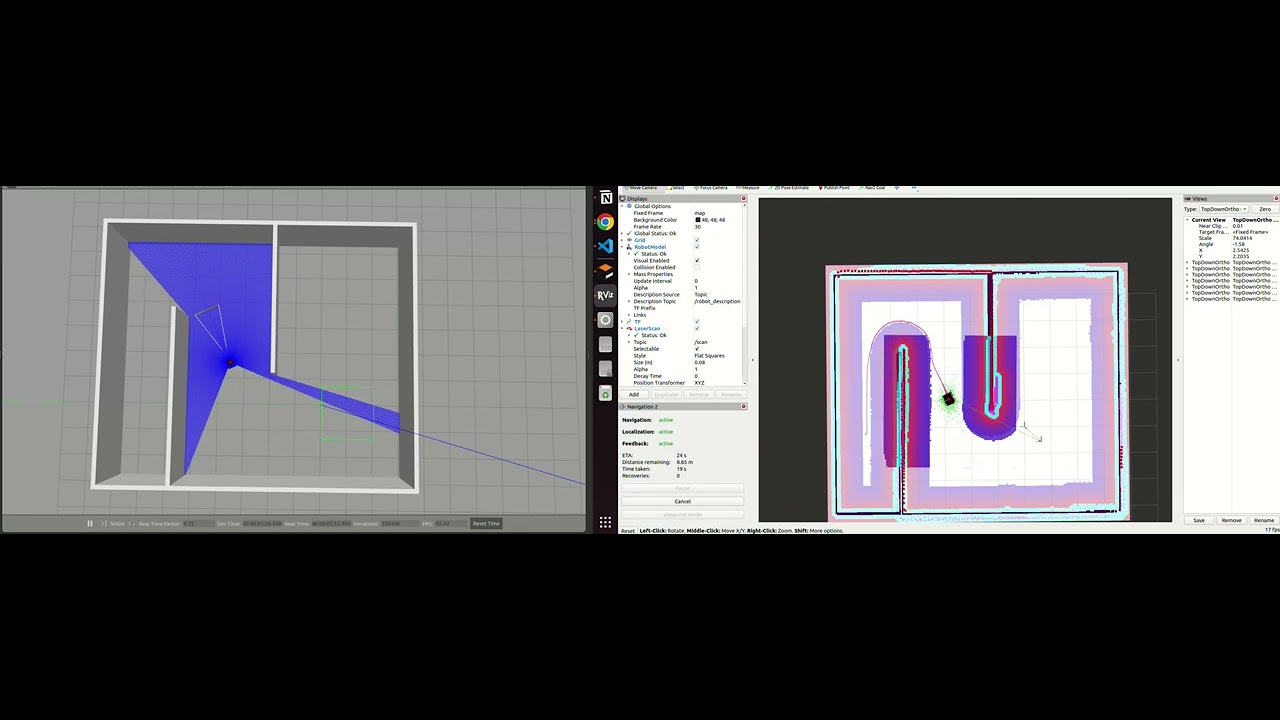The height and width of the screenshot is (720, 1280).
Task: Expand the Links tree item
Action: click(x=629, y=315)
